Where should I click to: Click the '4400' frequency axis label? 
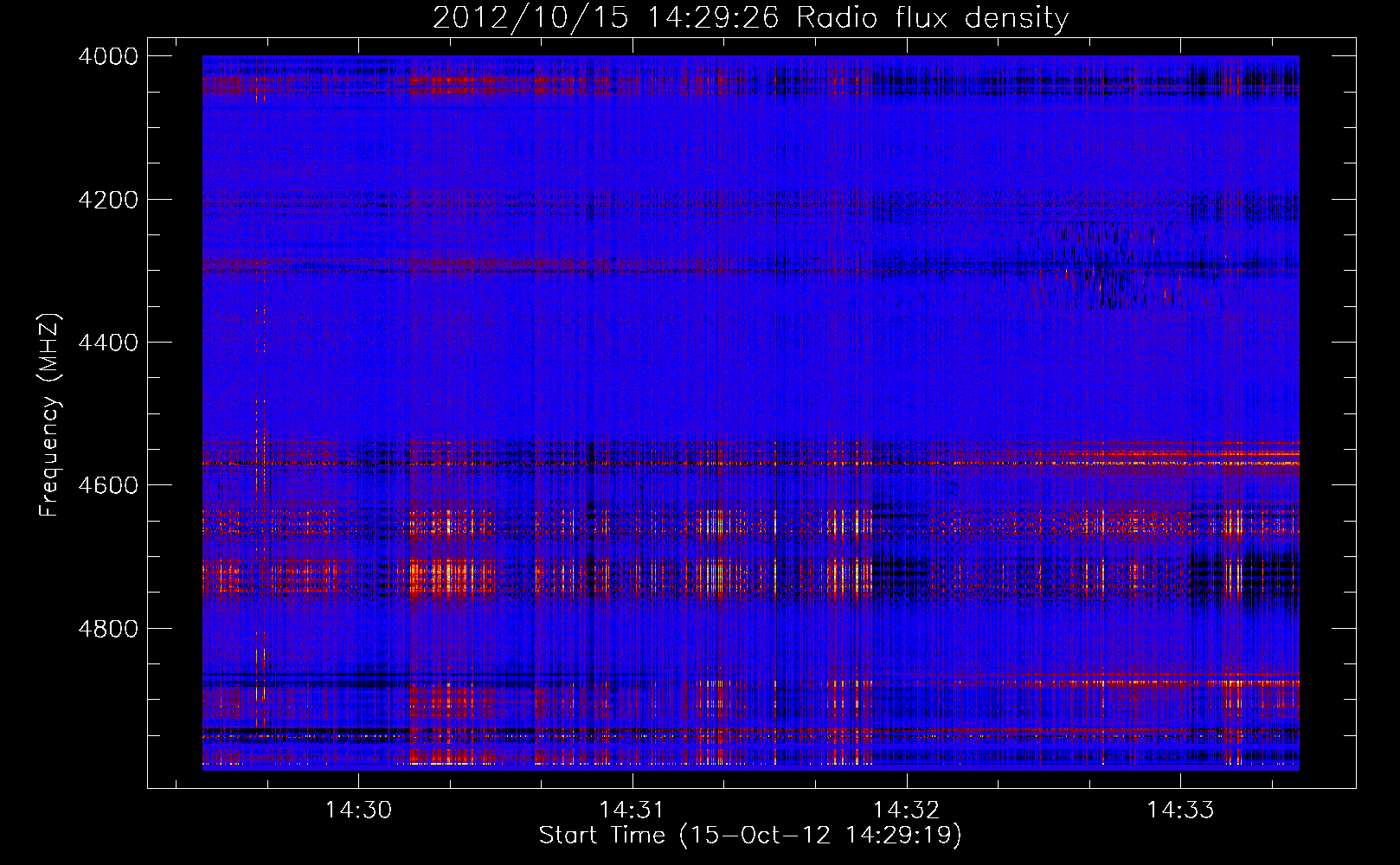[107, 343]
